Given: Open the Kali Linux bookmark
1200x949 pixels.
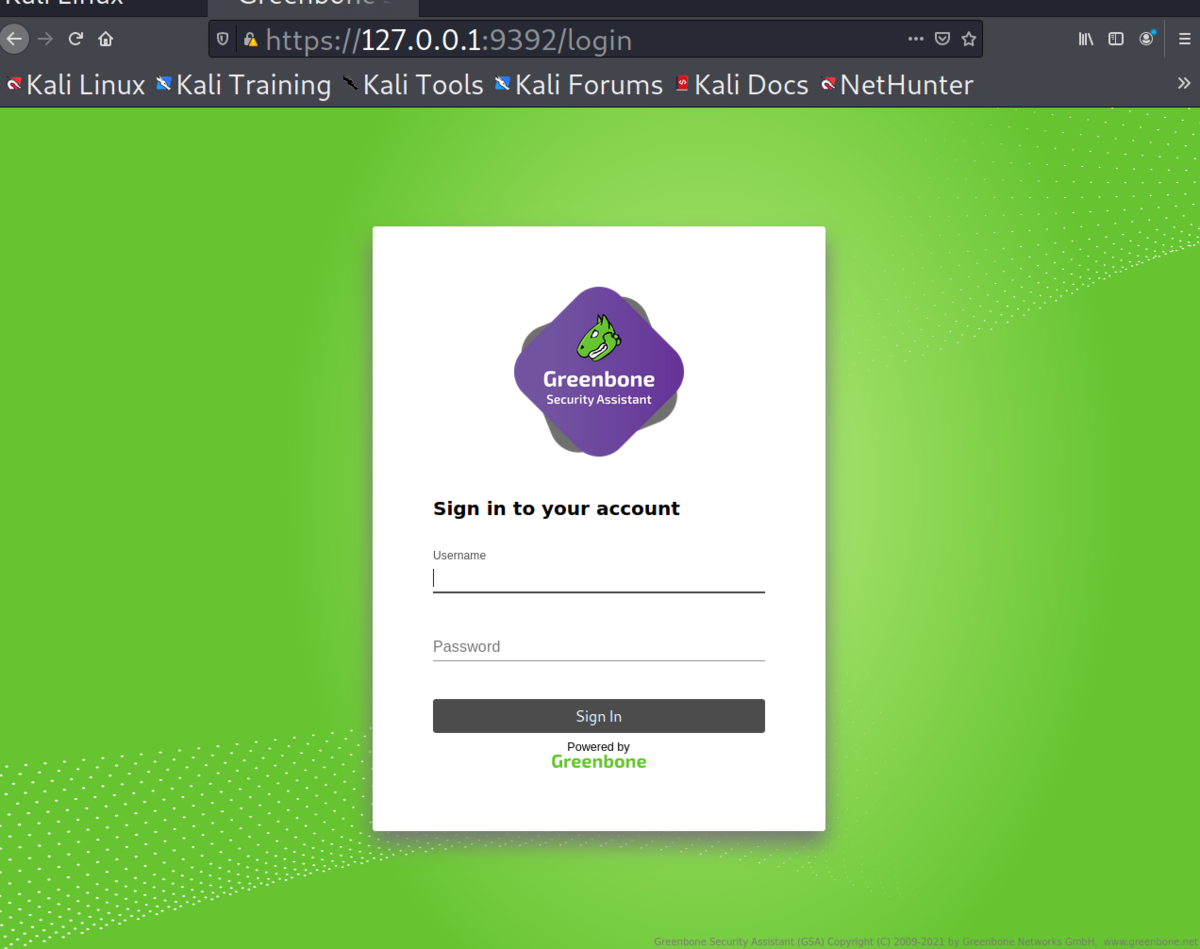Looking at the screenshot, I should pyautogui.click(x=76, y=85).
